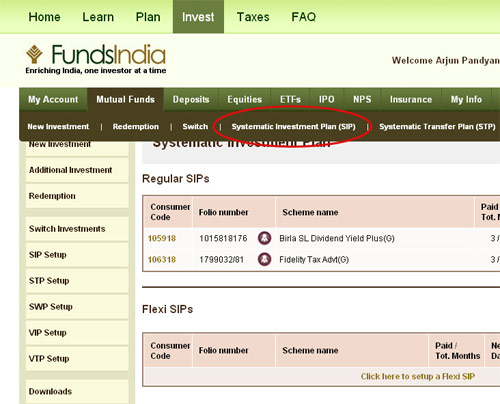500x404 pixels.
Task: Select the Invest navigation tab
Action: pyautogui.click(x=198, y=17)
